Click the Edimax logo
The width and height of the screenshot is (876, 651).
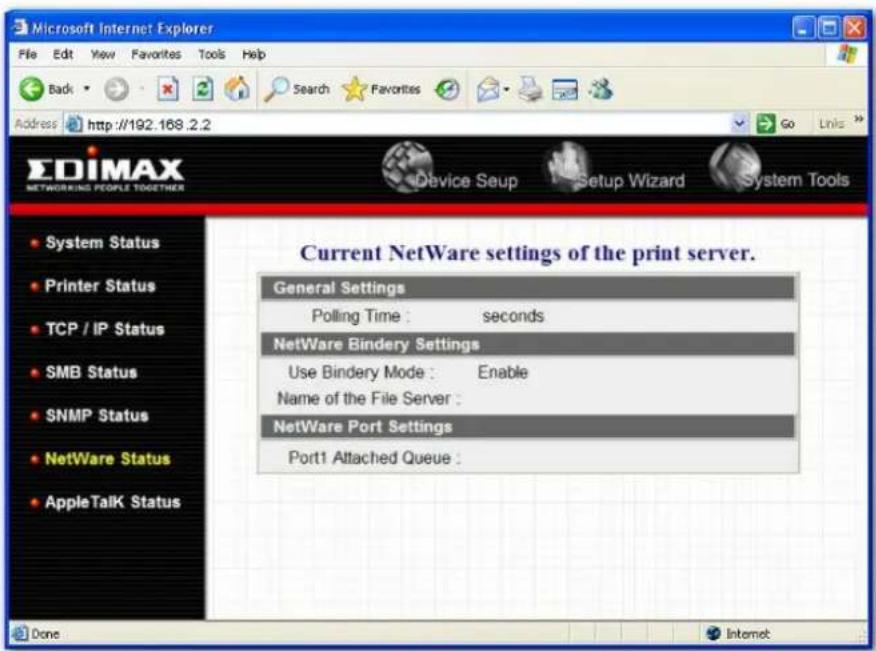(x=105, y=169)
